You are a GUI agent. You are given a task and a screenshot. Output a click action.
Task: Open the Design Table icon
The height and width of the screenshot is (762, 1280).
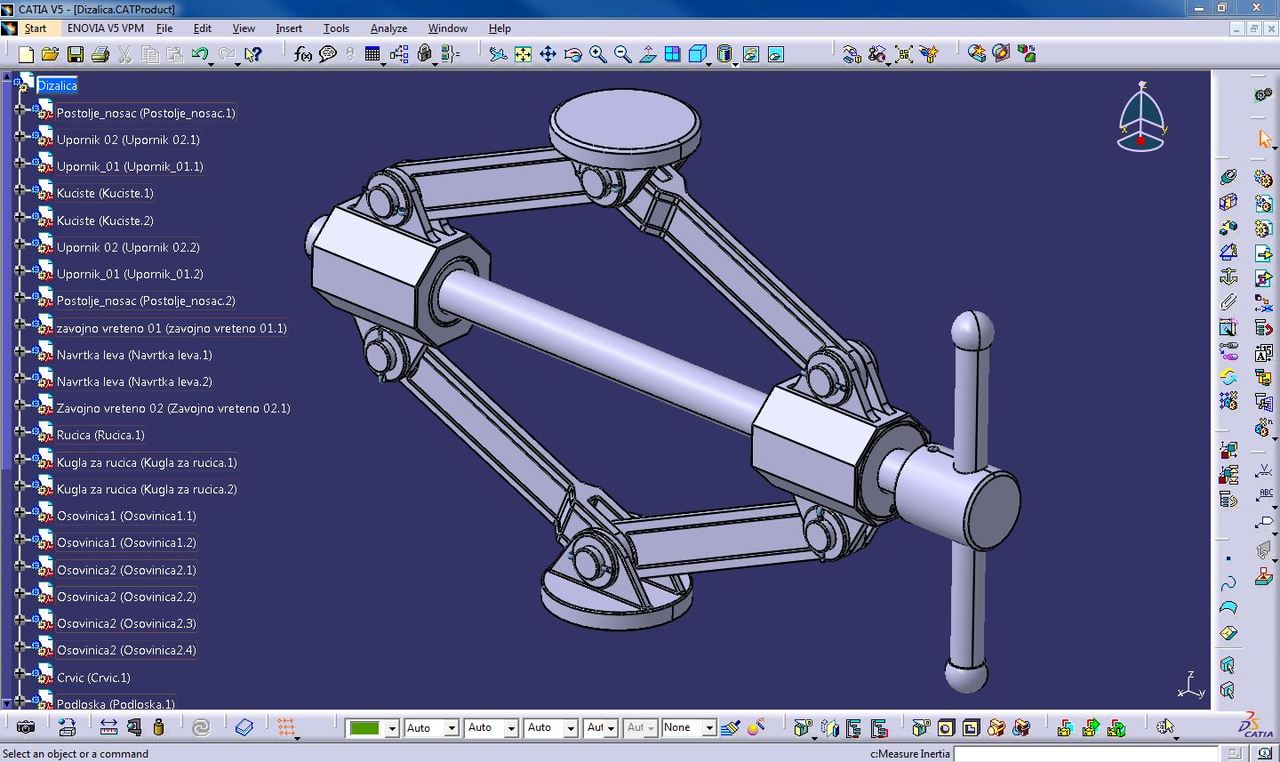coord(372,54)
